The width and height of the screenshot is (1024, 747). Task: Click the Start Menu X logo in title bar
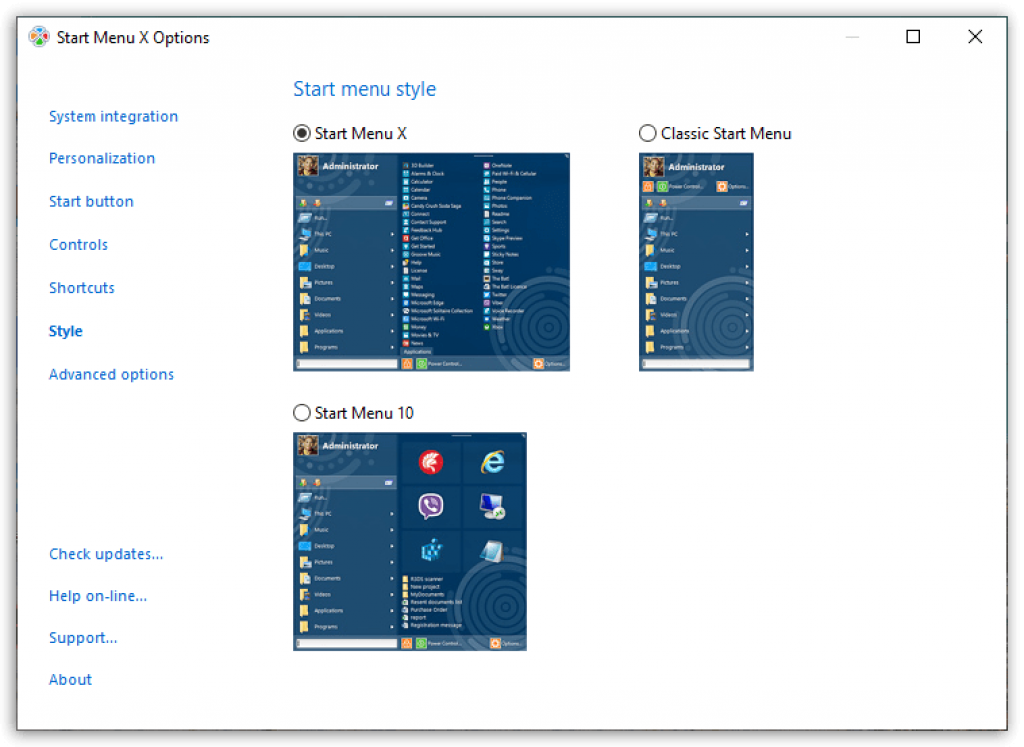[38, 37]
